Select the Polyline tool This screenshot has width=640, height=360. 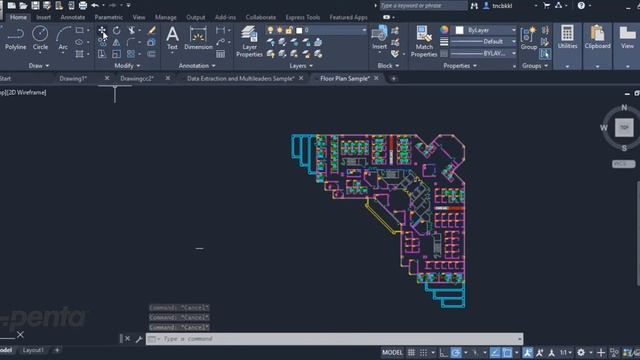coord(16,38)
